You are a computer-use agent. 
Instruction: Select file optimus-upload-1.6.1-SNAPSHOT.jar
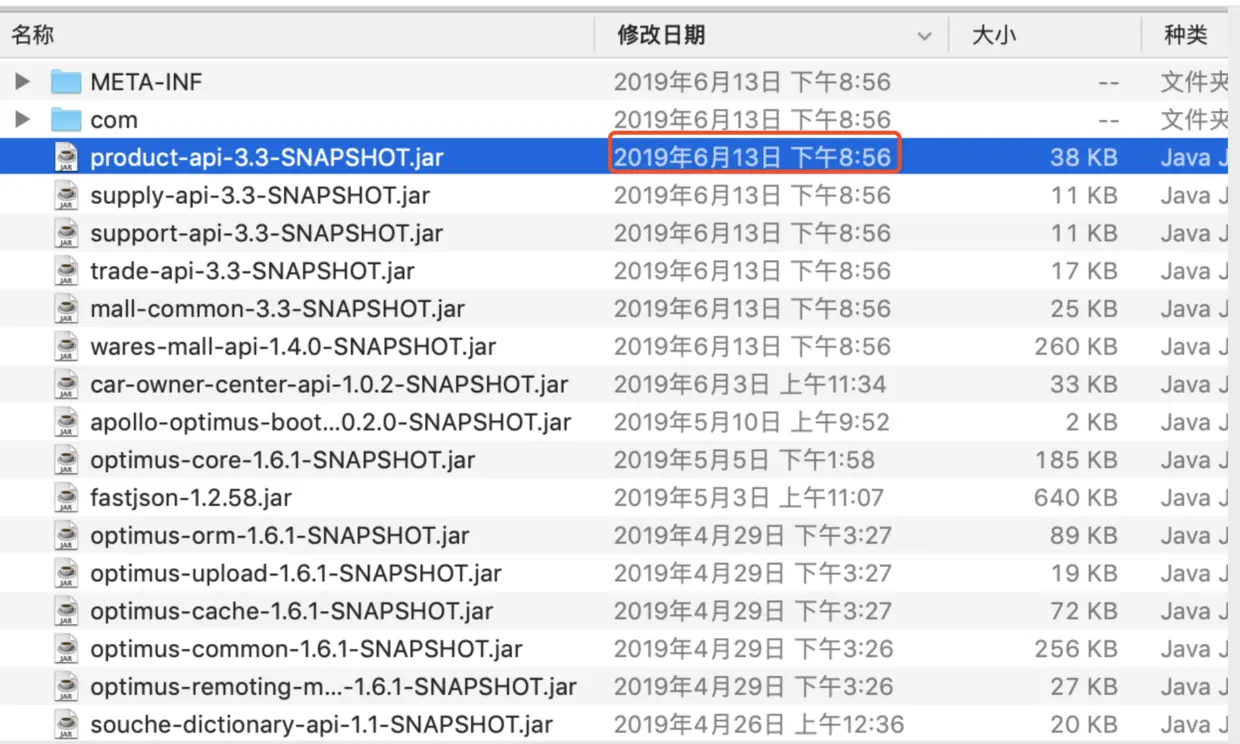pyautogui.click(x=296, y=573)
